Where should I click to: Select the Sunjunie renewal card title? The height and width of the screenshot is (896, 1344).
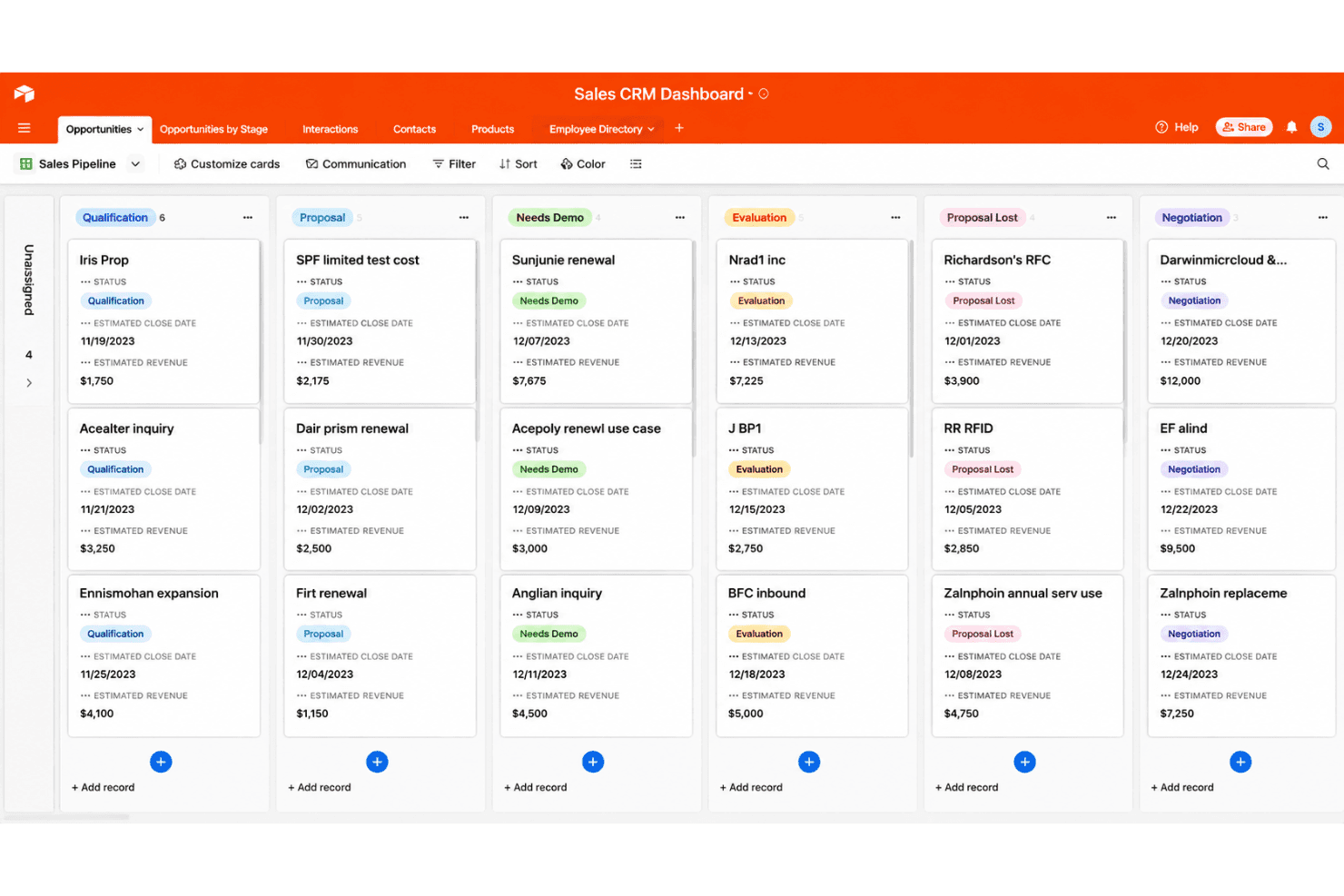pyautogui.click(x=563, y=260)
